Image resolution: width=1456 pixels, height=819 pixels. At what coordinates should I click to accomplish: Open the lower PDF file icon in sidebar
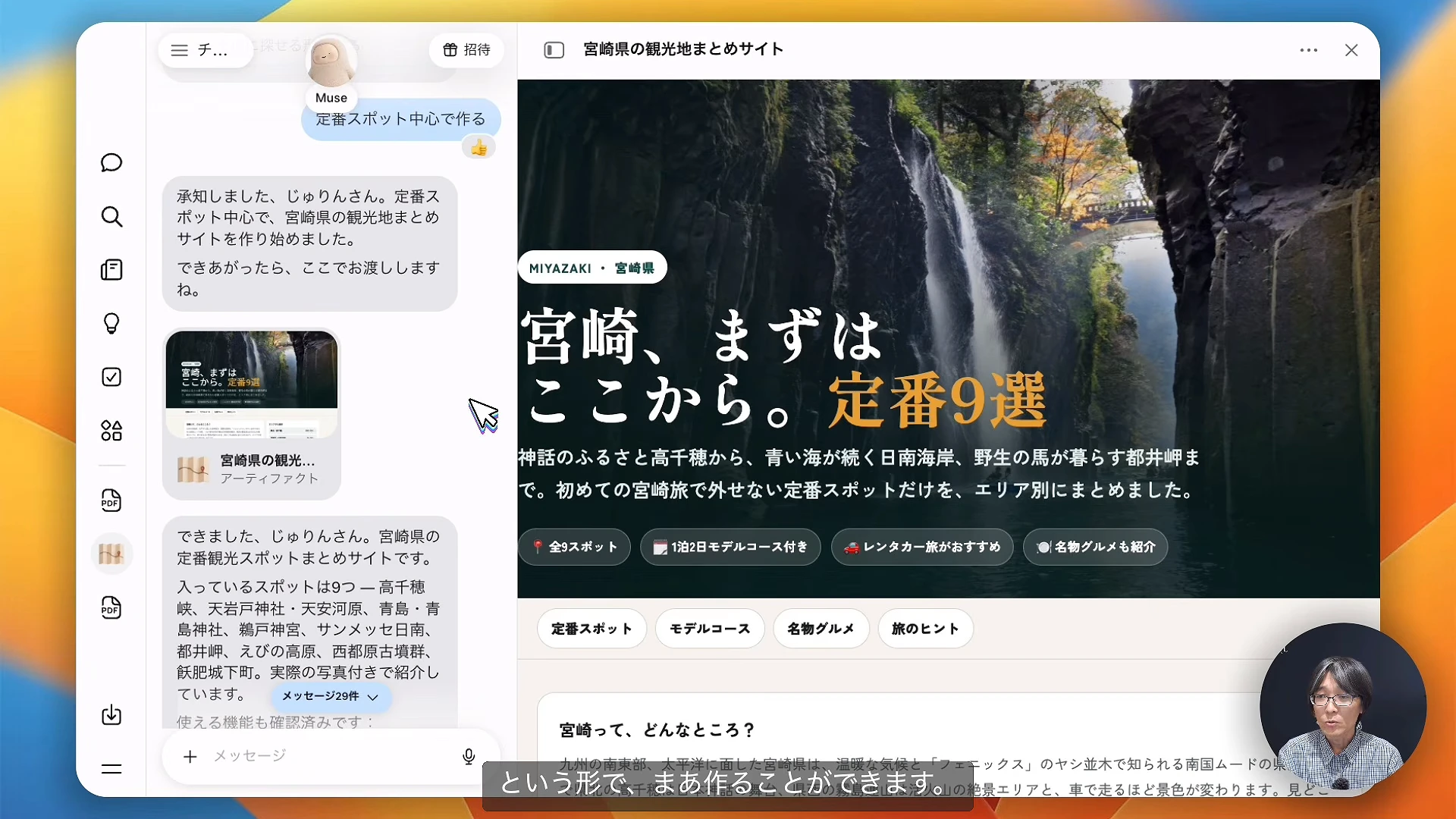pyautogui.click(x=111, y=608)
